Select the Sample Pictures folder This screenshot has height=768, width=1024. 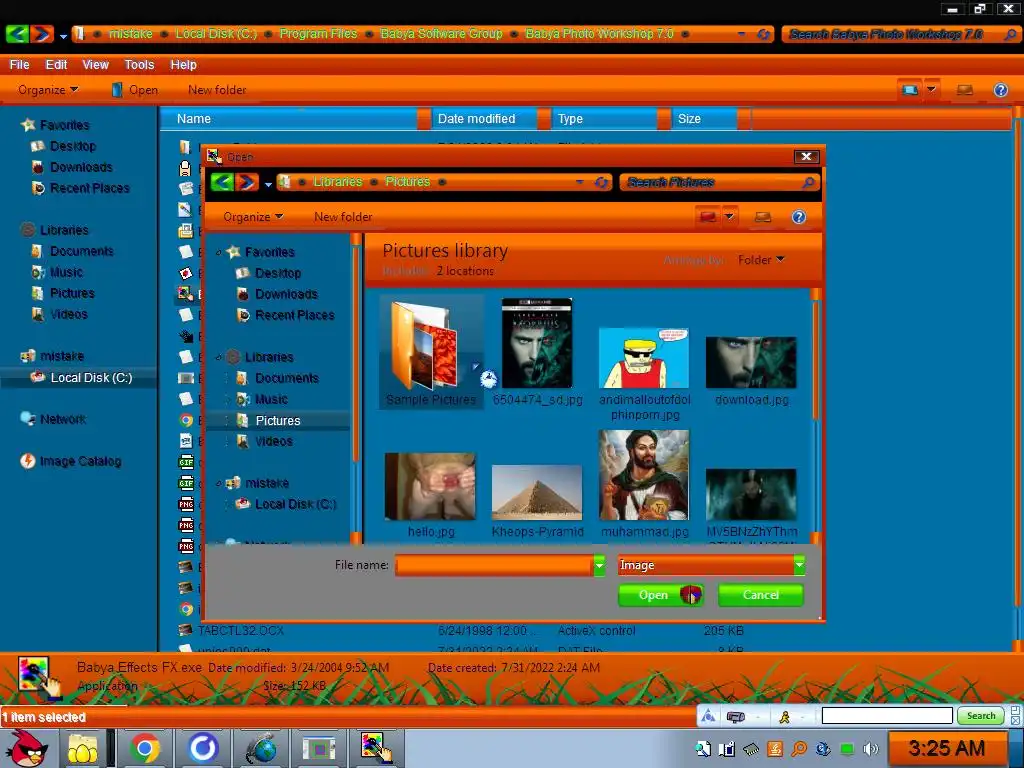click(431, 353)
